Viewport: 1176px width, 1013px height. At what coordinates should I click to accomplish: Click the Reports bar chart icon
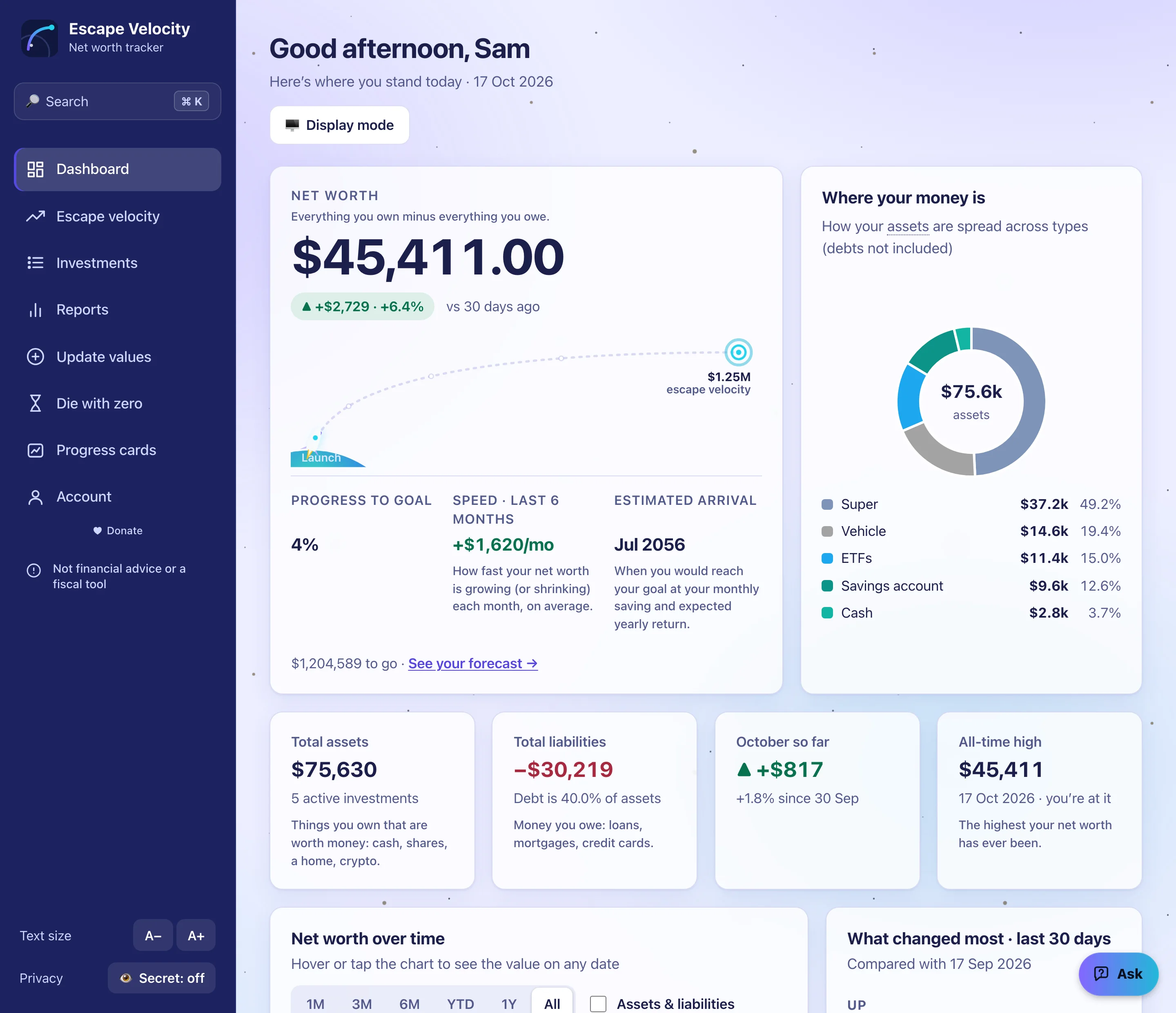(x=35, y=310)
